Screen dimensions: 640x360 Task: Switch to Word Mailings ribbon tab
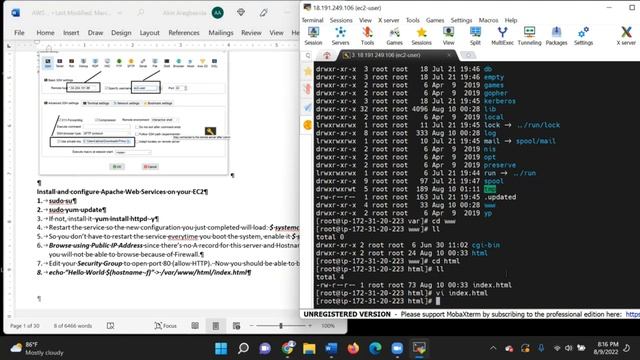pos(221,33)
